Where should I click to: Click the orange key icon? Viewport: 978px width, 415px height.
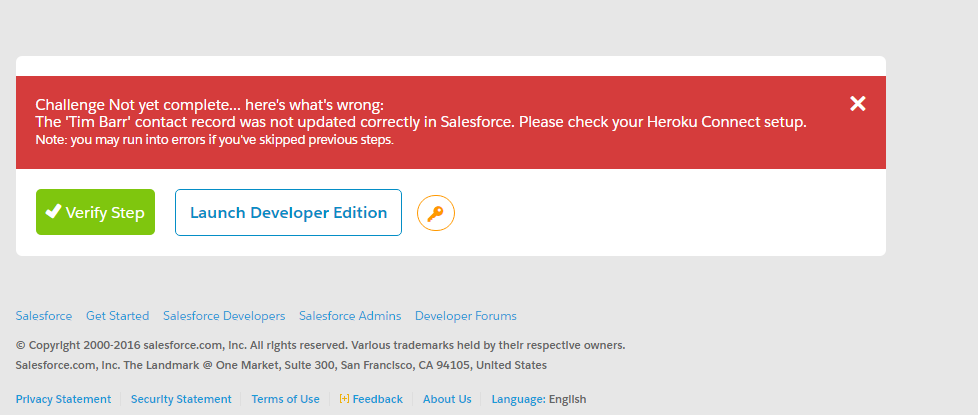435,213
